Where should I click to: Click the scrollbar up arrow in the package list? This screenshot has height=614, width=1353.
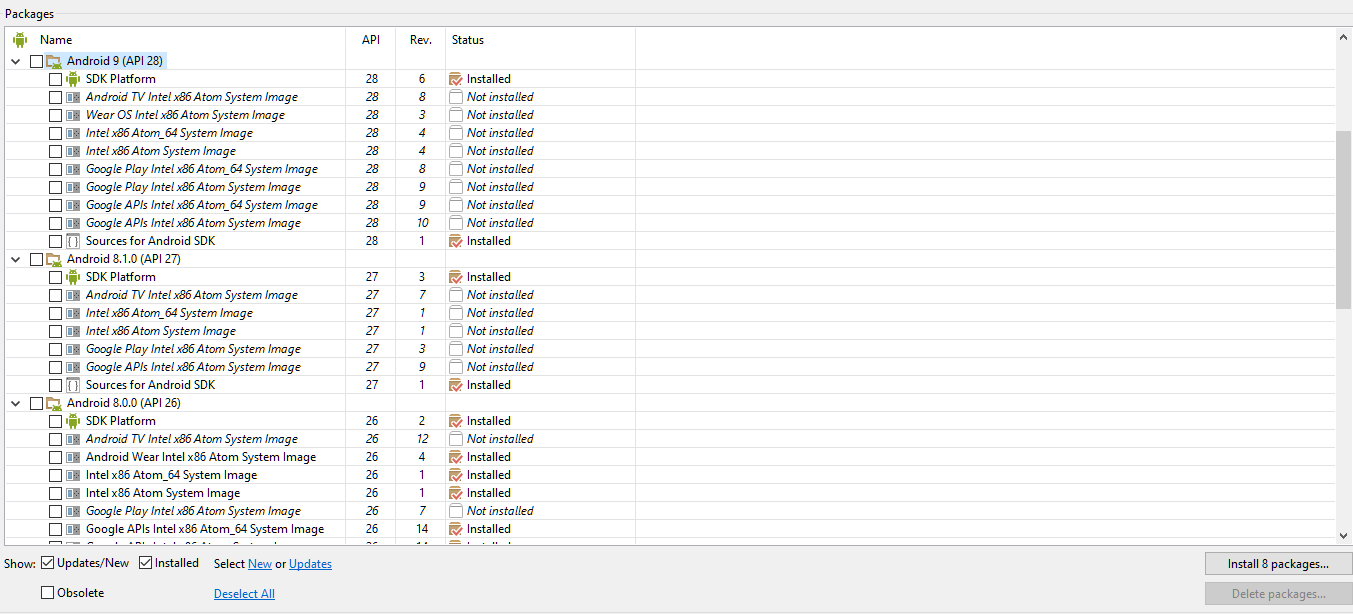click(x=1343, y=36)
